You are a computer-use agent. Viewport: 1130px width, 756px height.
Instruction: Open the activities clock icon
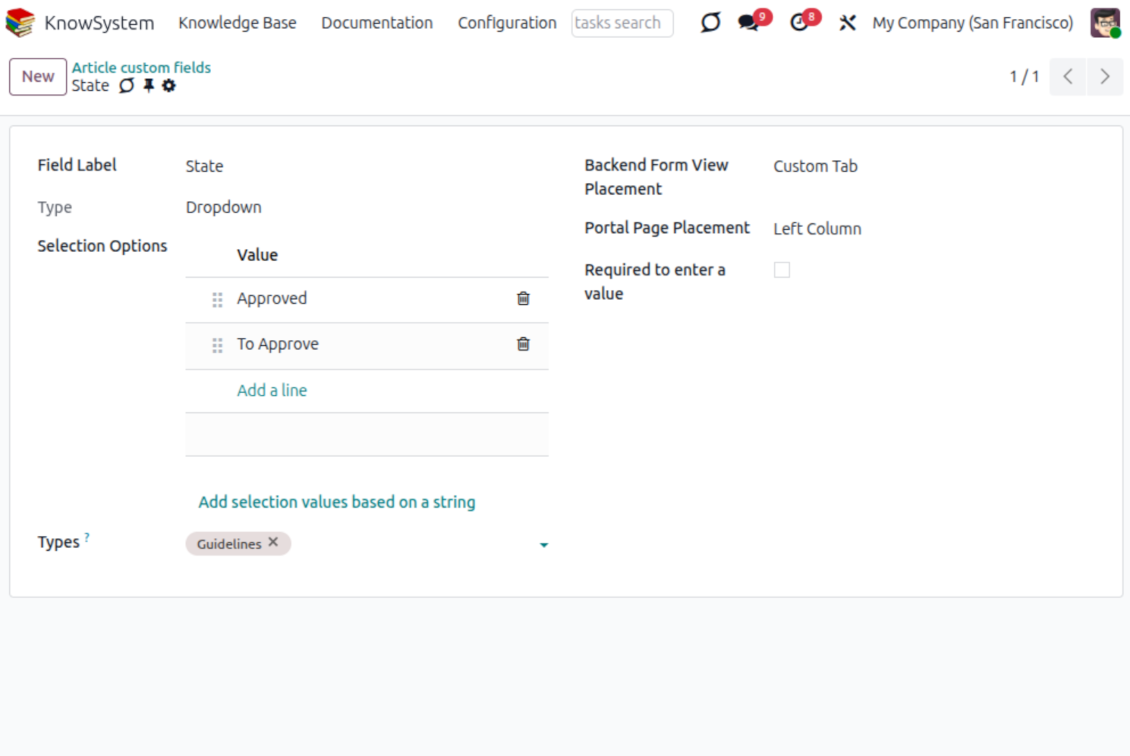[x=799, y=23]
